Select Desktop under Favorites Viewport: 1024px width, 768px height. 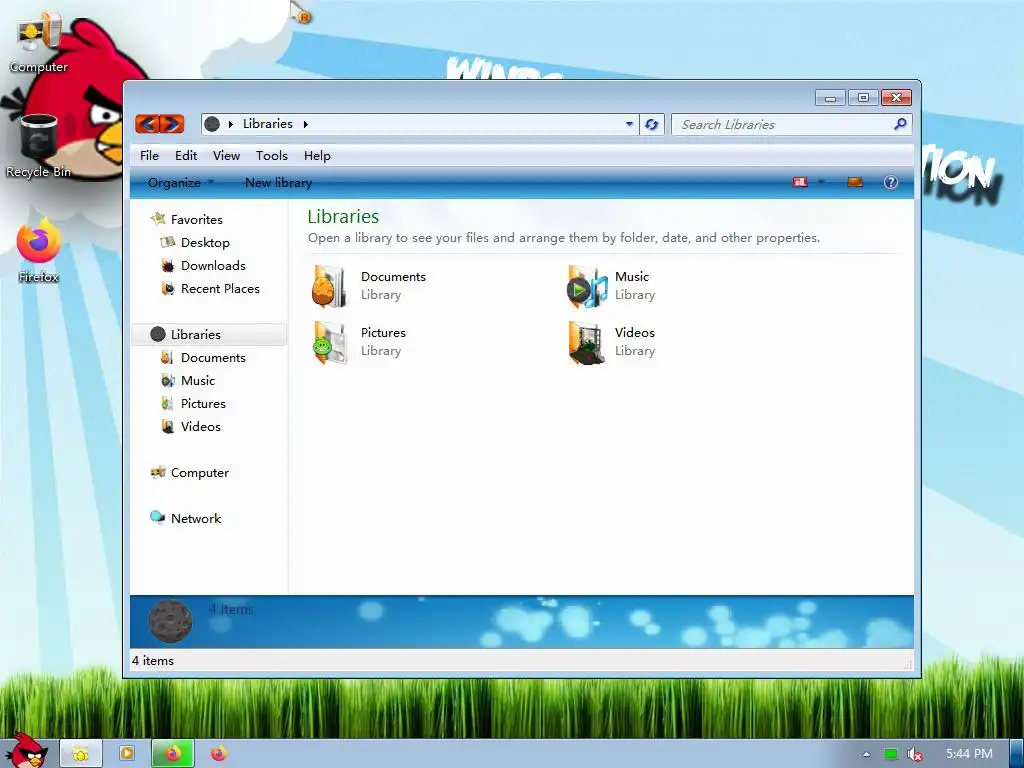[205, 242]
